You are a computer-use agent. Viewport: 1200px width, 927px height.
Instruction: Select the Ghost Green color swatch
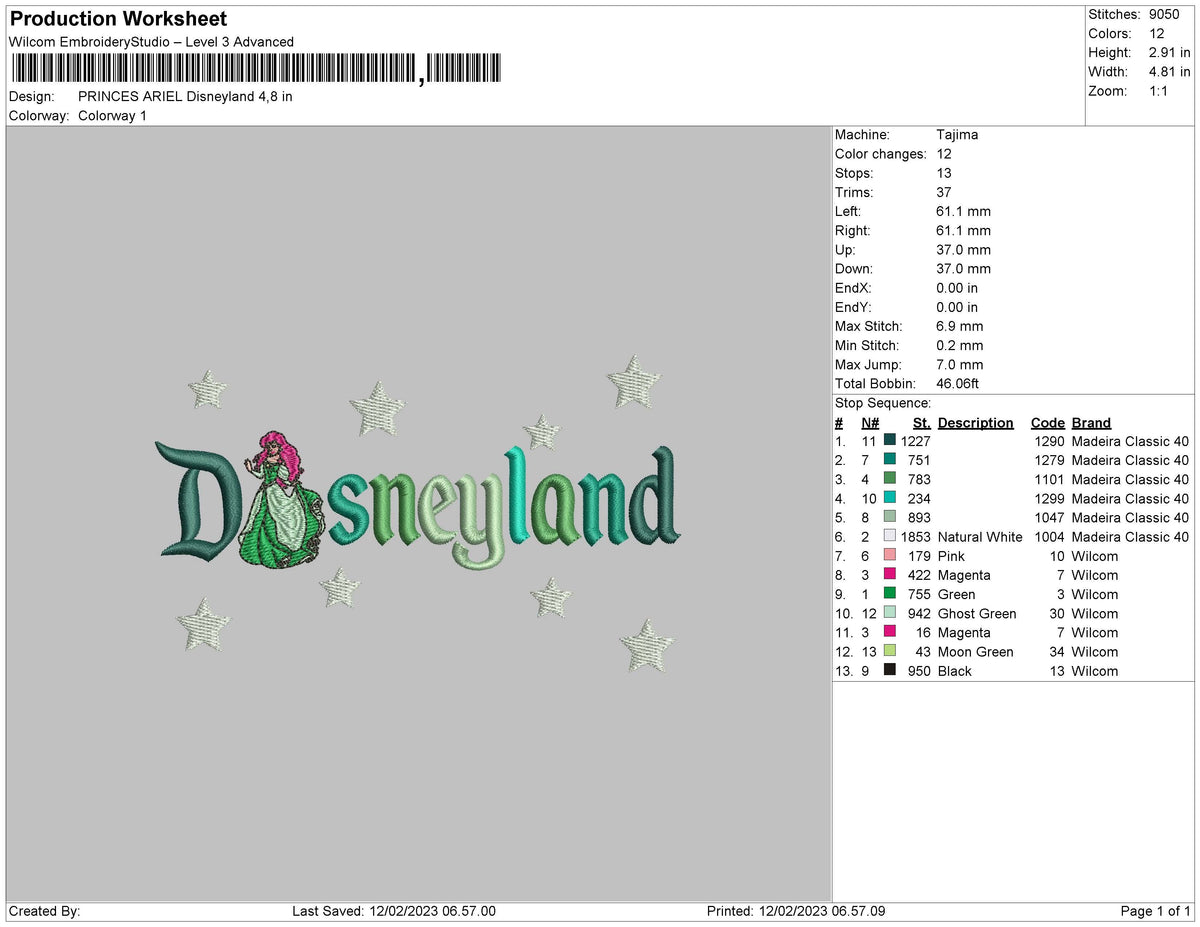pos(890,613)
